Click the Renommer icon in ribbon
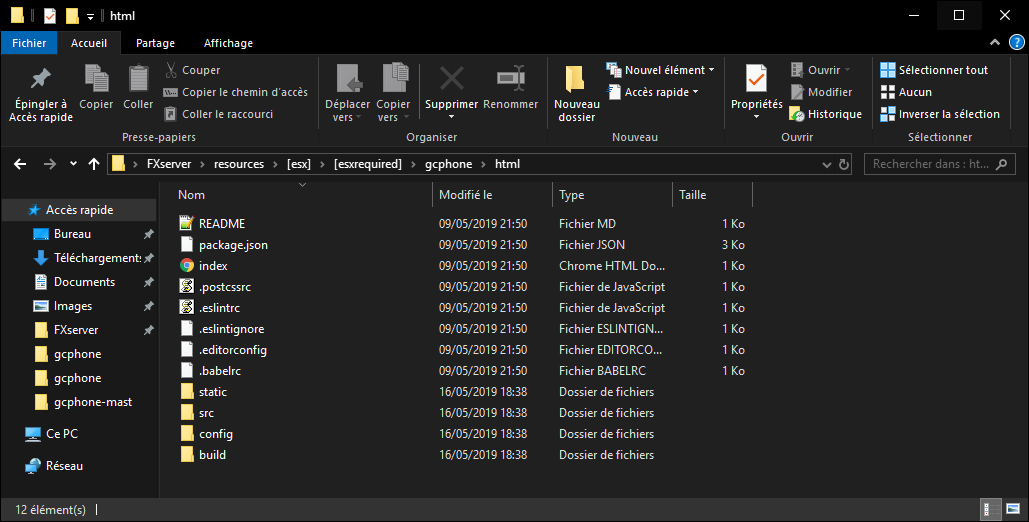 [x=510, y=80]
